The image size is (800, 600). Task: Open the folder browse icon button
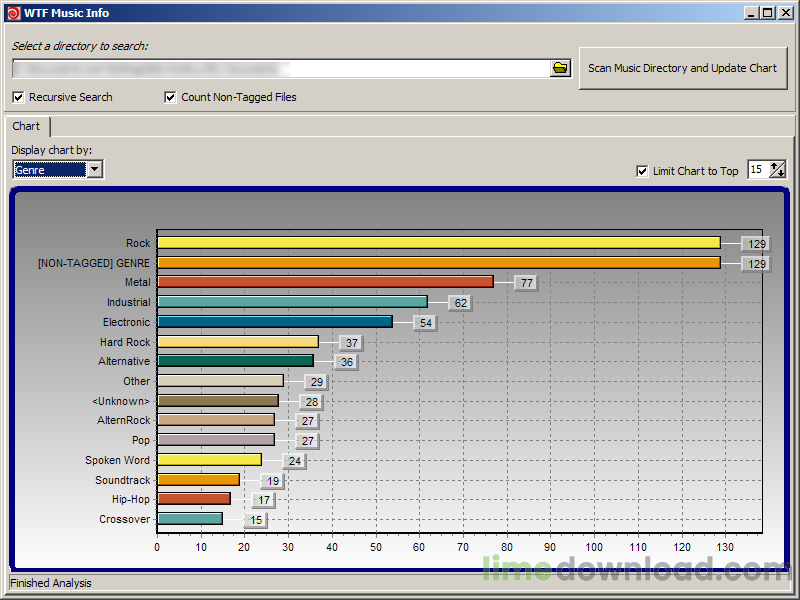click(560, 68)
